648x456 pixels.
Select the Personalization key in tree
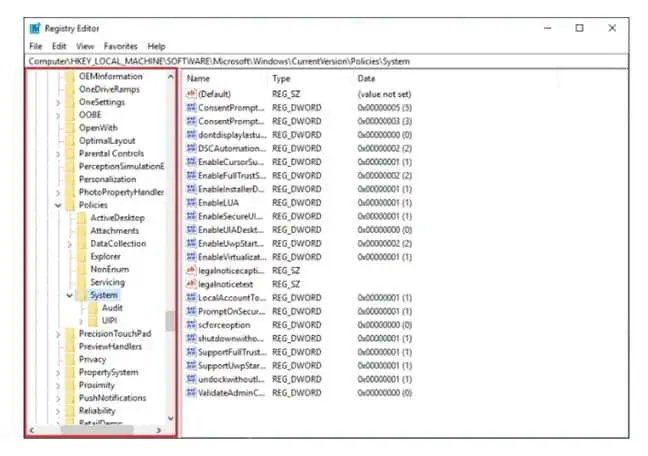tap(107, 179)
